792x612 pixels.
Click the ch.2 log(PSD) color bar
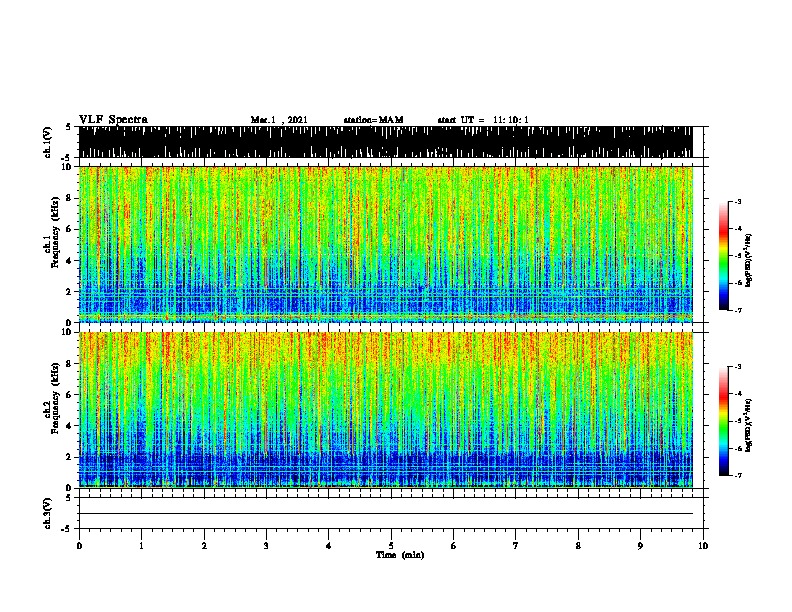click(723, 421)
